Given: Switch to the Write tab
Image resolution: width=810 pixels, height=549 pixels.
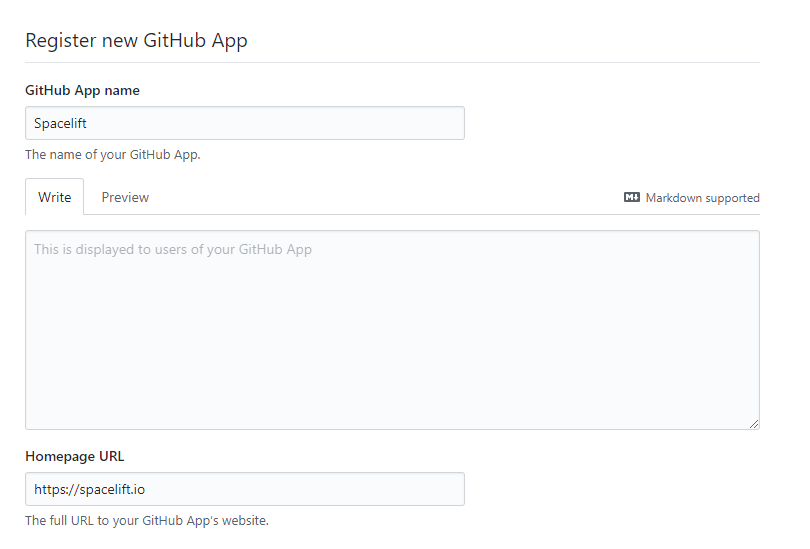Looking at the screenshot, I should coord(55,197).
